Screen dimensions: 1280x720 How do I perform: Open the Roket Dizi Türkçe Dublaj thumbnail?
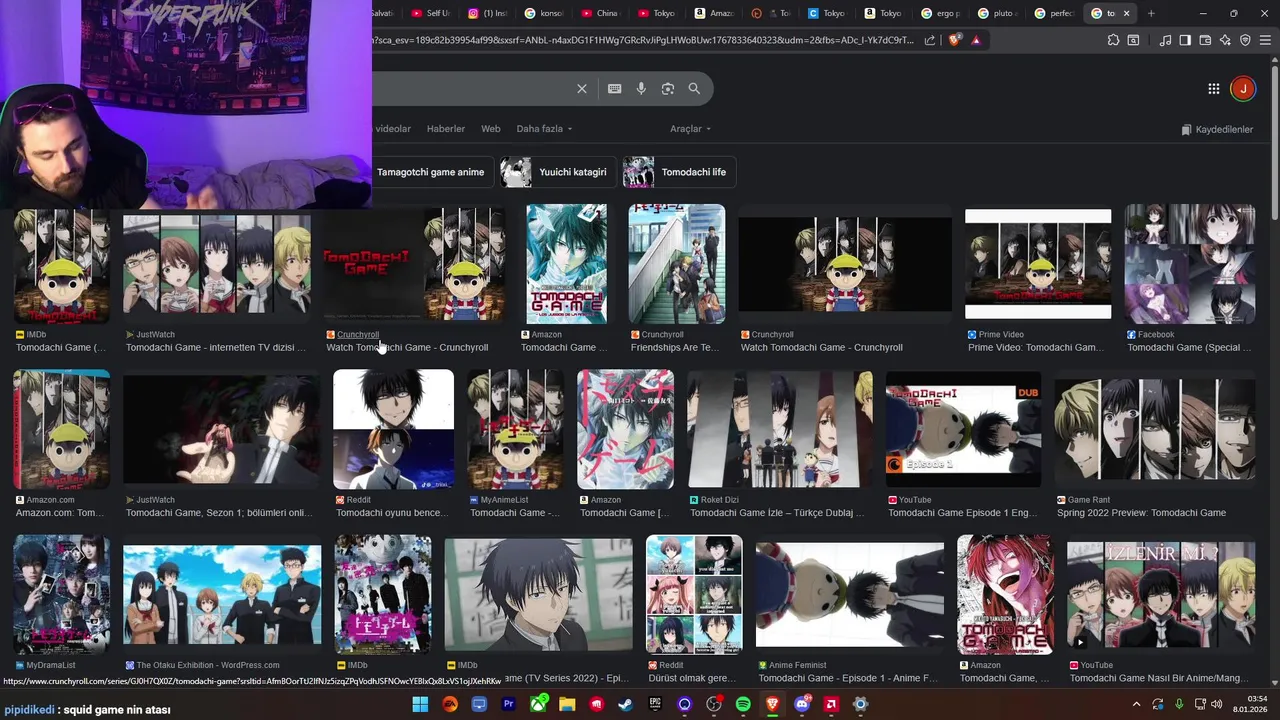(780, 429)
